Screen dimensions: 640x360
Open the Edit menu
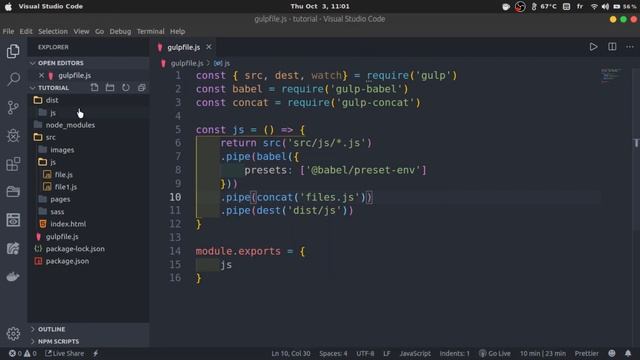pos(26,31)
